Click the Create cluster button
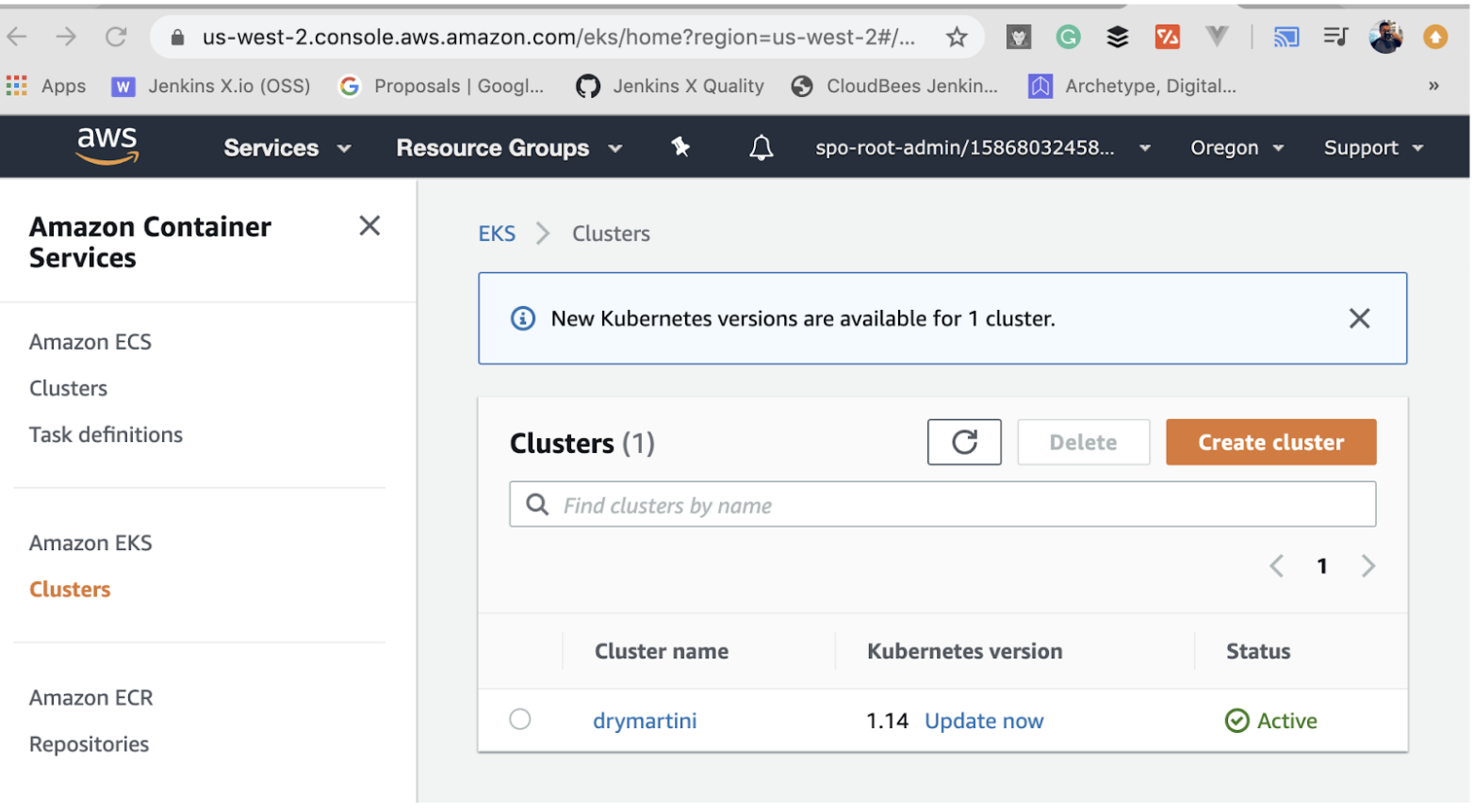The image size is (1474, 812). pyautogui.click(x=1270, y=442)
